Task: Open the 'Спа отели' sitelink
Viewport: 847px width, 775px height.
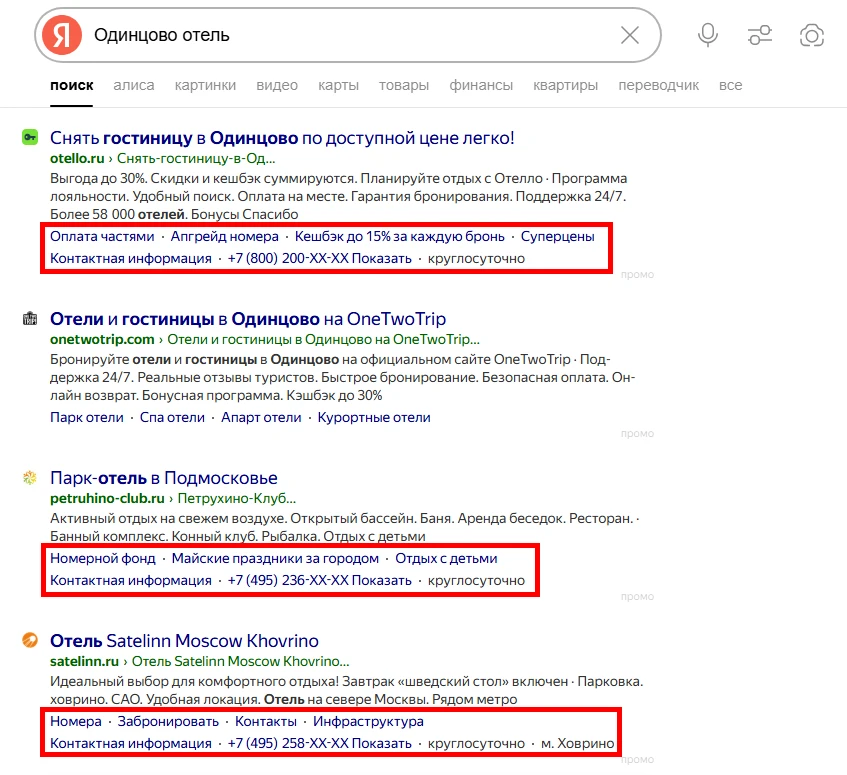Action: pyautogui.click(x=172, y=417)
